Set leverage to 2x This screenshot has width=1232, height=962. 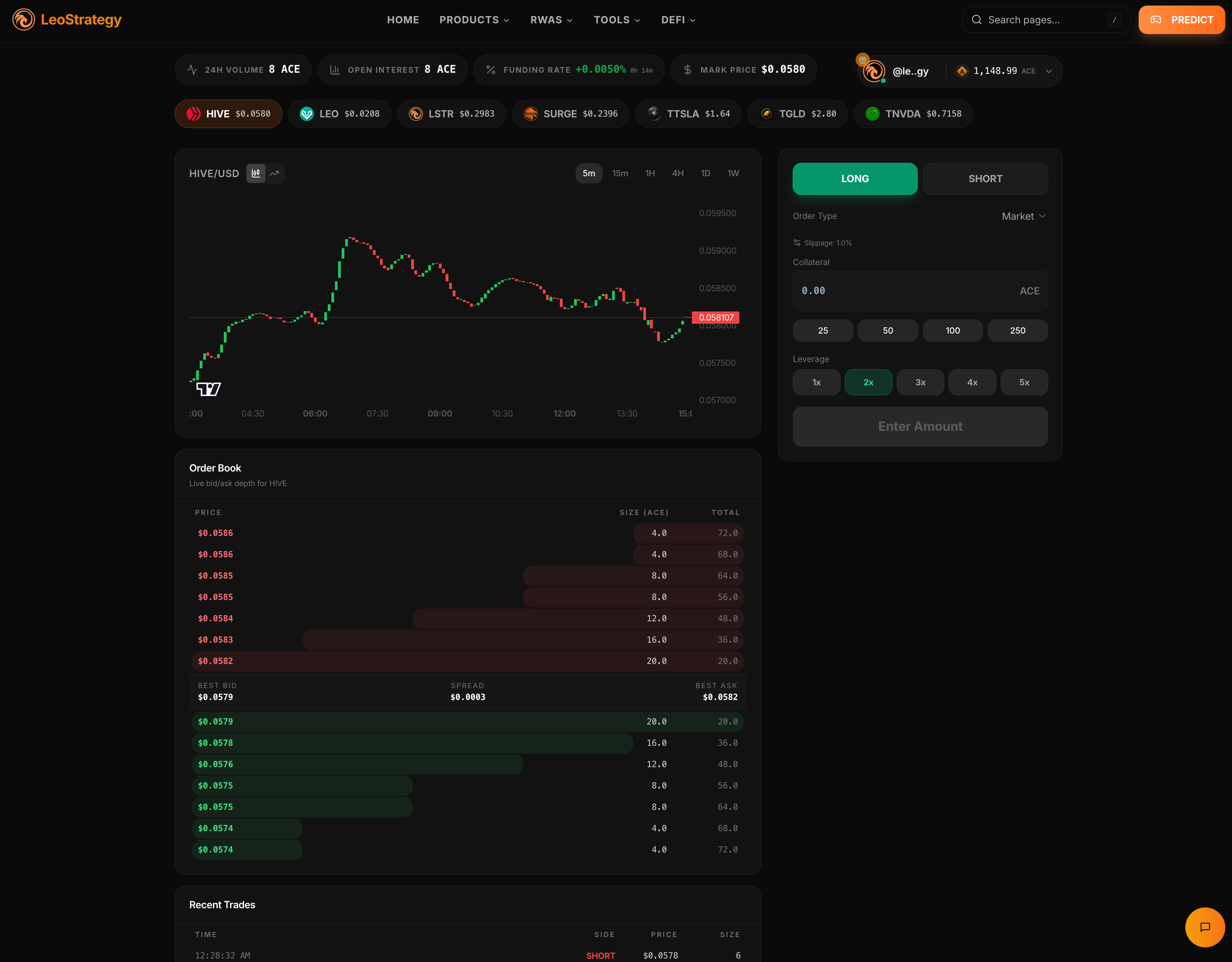point(868,382)
